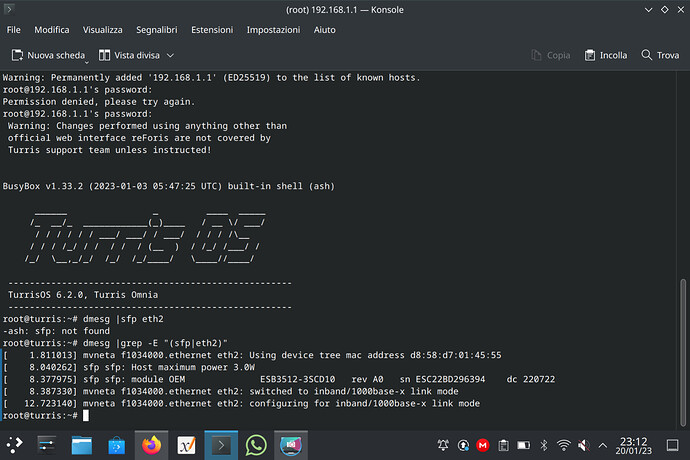
Task: Click the terminal prompt cursor line
Action: 46,416
